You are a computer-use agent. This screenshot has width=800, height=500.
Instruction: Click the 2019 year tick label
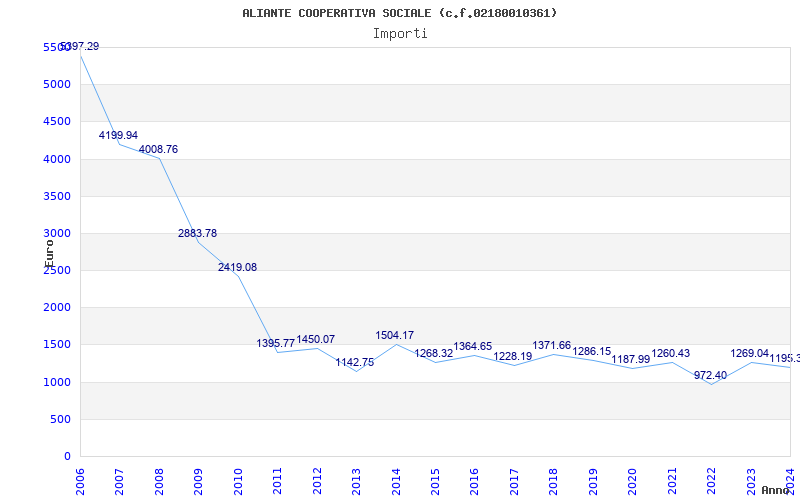(x=593, y=481)
